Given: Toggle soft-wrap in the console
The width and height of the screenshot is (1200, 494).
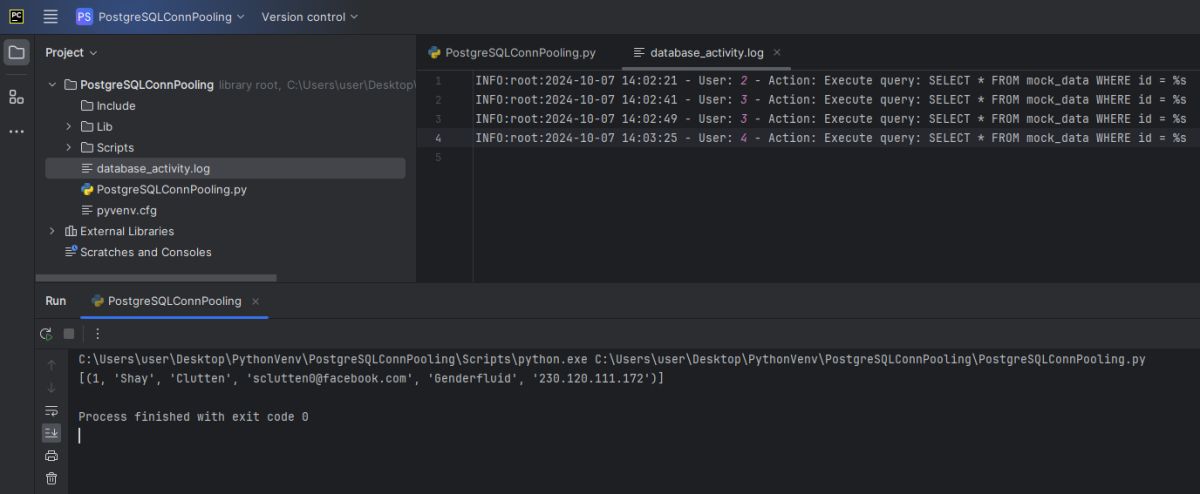Looking at the screenshot, I should [x=51, y=411].
